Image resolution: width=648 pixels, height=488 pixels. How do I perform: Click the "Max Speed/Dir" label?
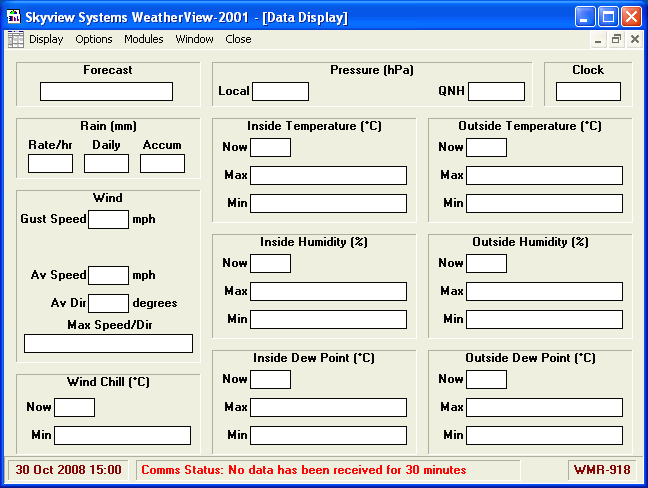click(x=110, y=325)
